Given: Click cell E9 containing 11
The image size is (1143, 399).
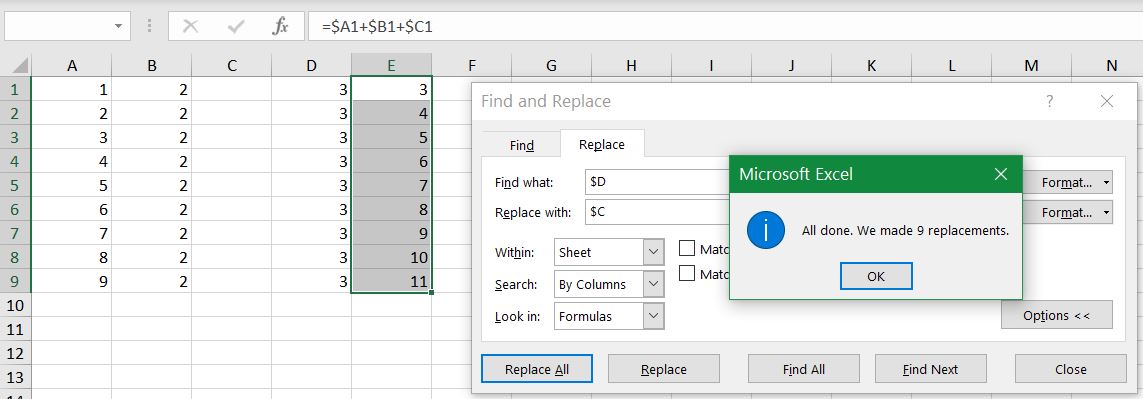Looking at the screenshot, I should coord(391,281).
